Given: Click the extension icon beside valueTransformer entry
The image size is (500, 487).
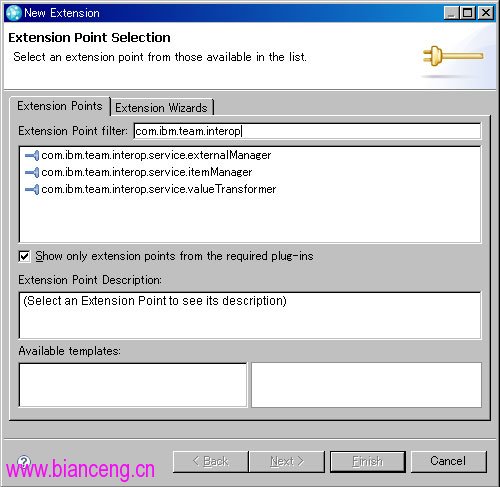Looking at the screenshot, I should (32, 189).
